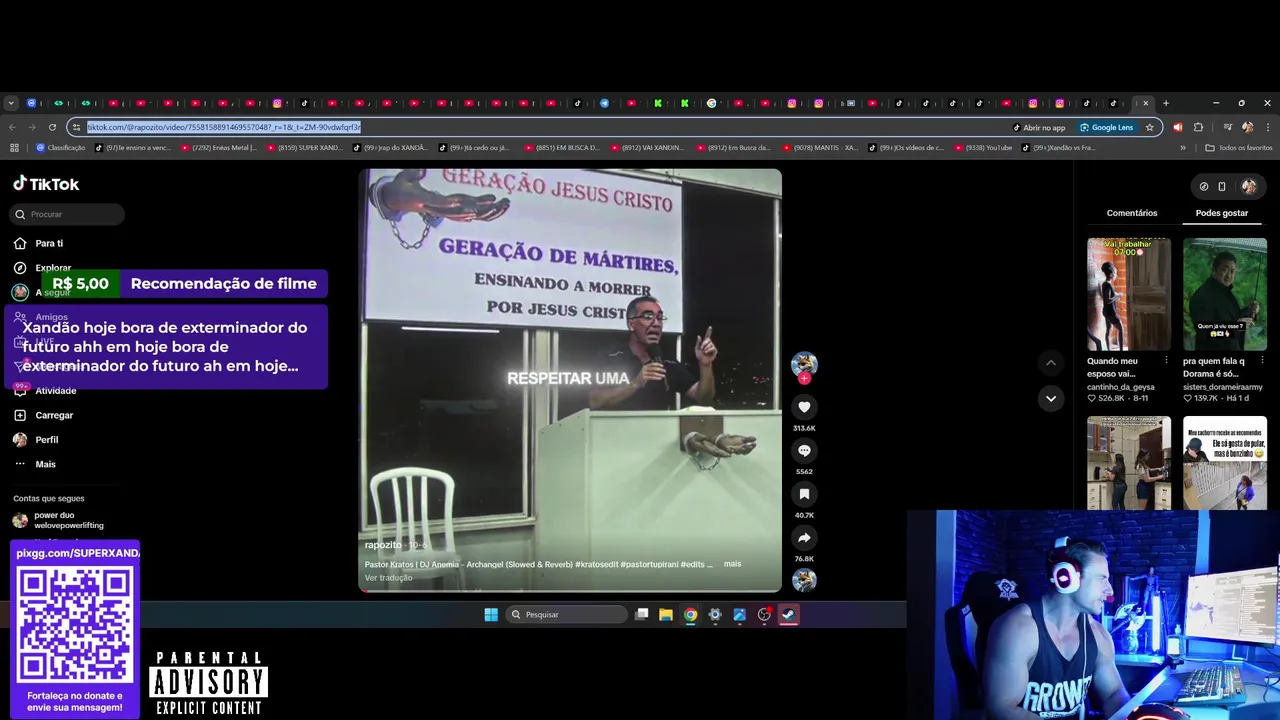Click the rapozito username on video

pyautogui.click(x=383, y=545)
